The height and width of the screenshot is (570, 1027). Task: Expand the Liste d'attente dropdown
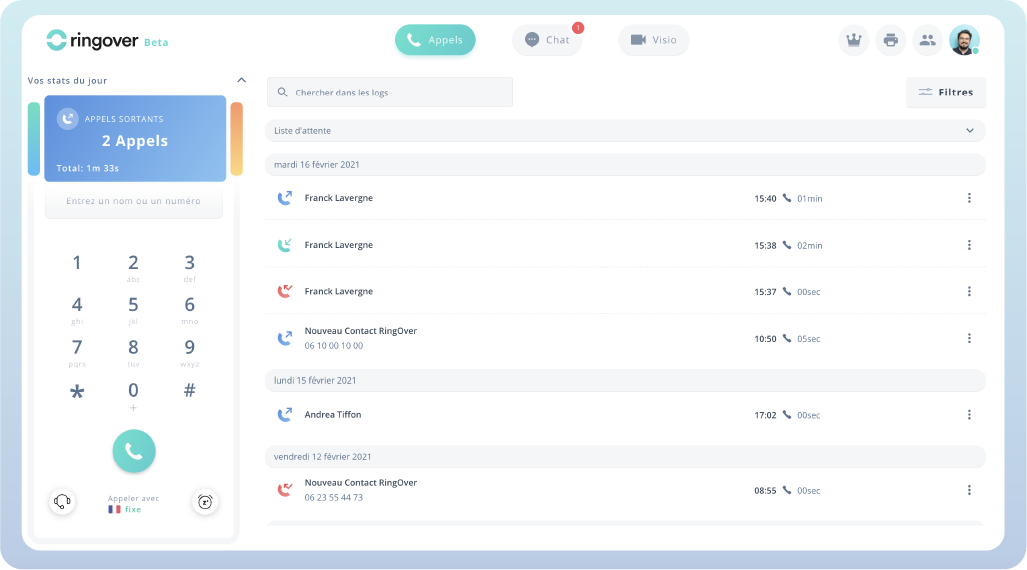tap(625, 130)
